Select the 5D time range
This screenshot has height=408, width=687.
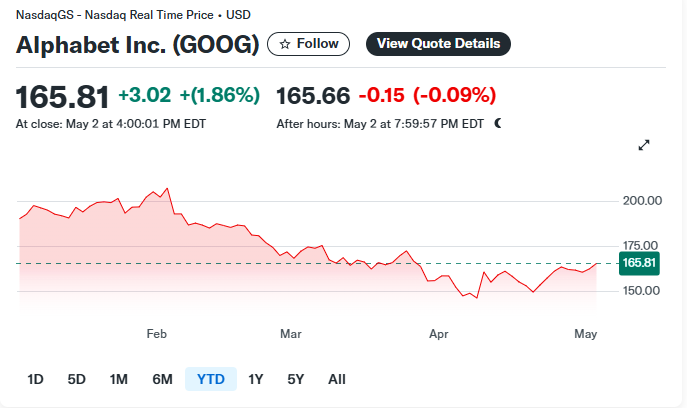coord(76,379)
